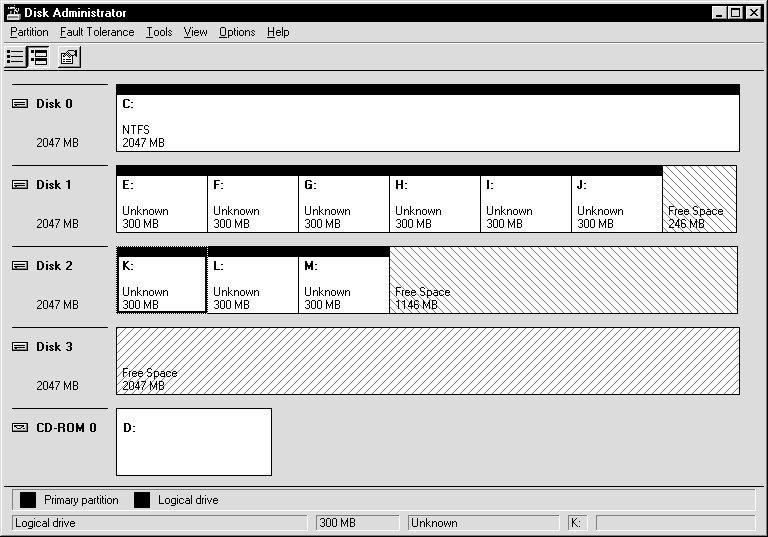
Task: Select logical drive M:
Action: [x=344, y=280]
